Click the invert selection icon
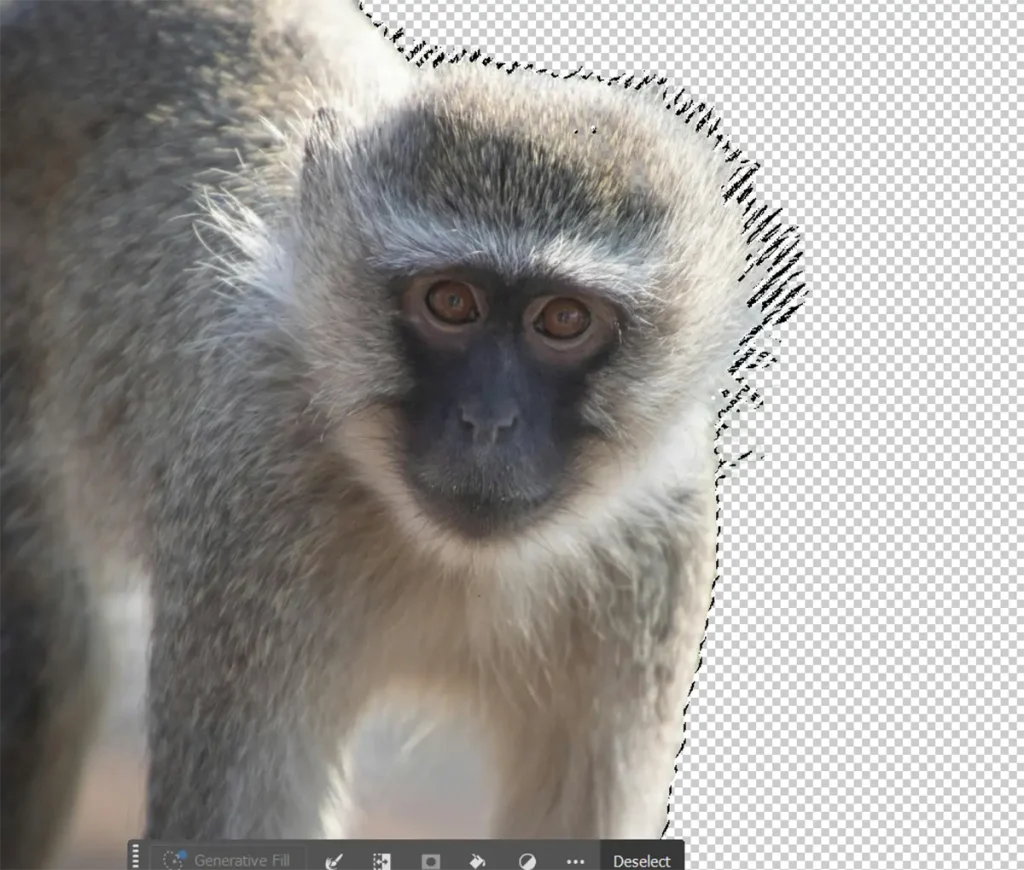1024x870 pixels. [x=381, y=862]
